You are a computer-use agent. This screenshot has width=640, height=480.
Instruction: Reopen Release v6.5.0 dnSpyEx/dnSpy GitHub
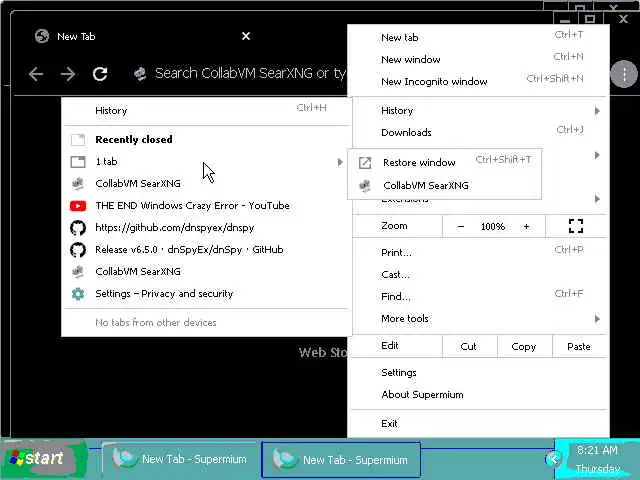click(x=207, y=250)
